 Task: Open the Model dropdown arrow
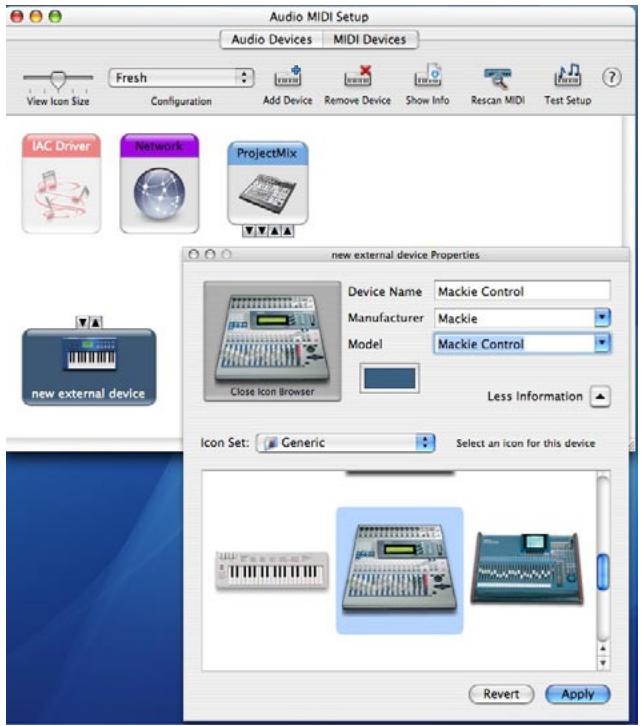(602, 343)
